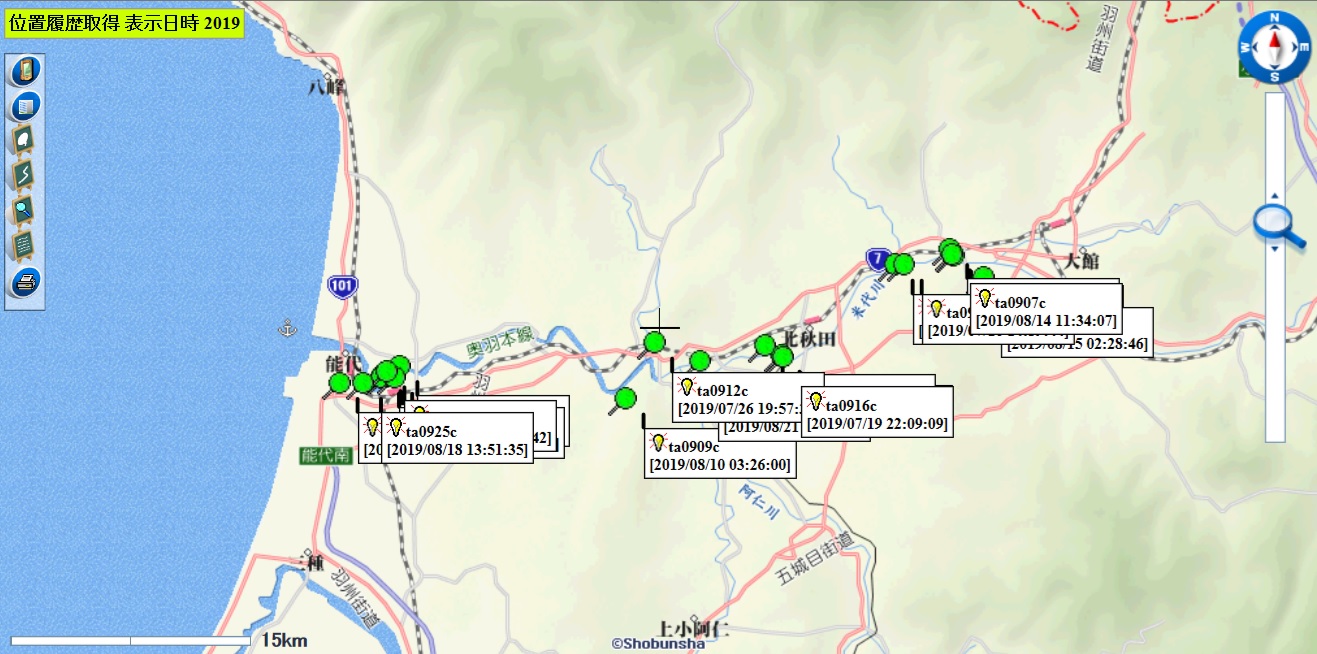Click the compass rose icon

[1274, 47]
